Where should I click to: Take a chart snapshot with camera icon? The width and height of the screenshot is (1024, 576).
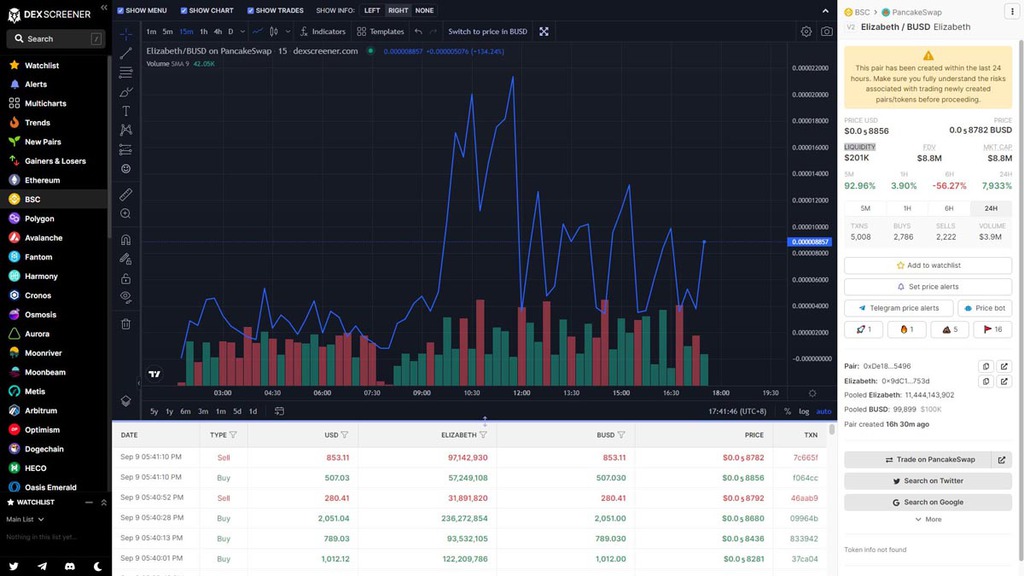pos(826,31)
